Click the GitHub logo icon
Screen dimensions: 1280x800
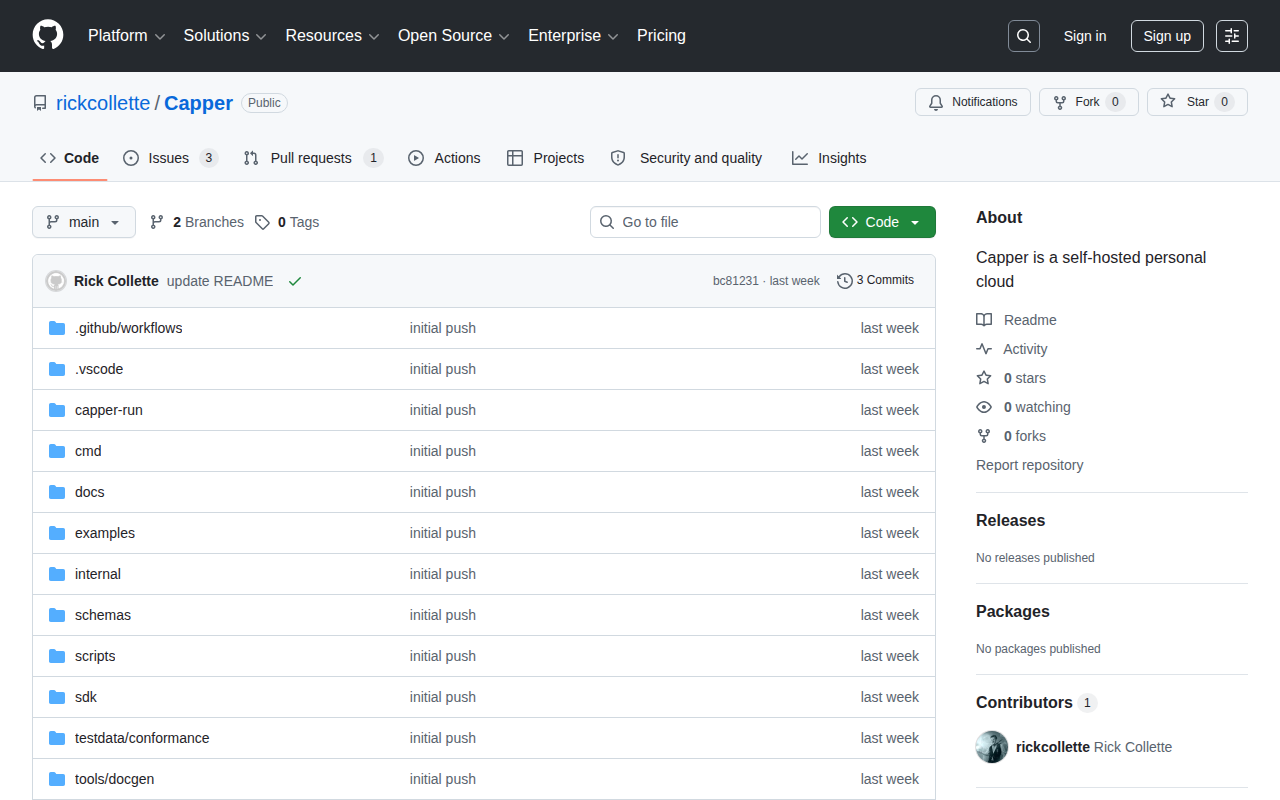pyautogui.click(x=48, y=35)
